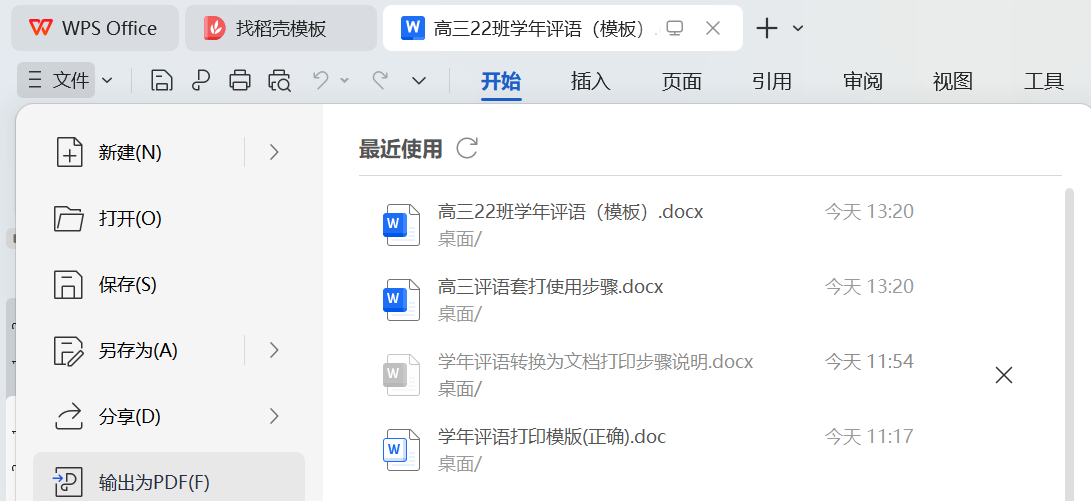Click the print icon in quick toolbar

tap(240, 81)
